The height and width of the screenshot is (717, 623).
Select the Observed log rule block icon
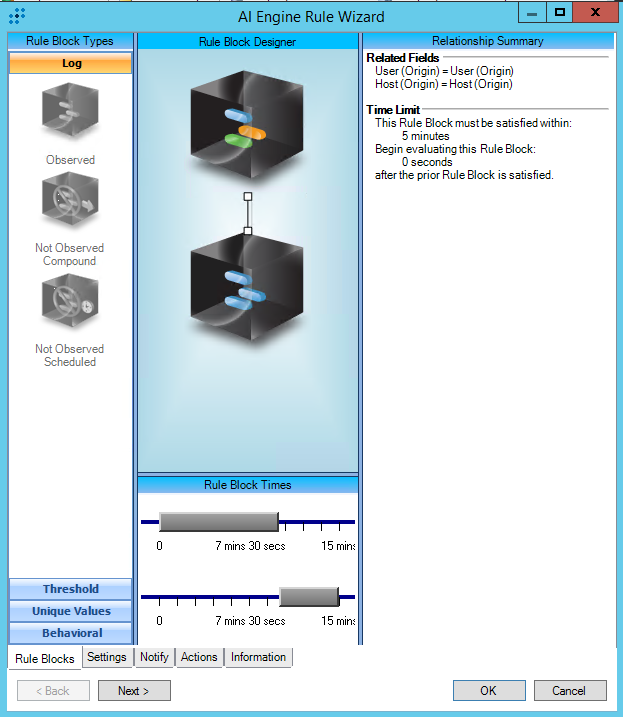tap(70, 112)
